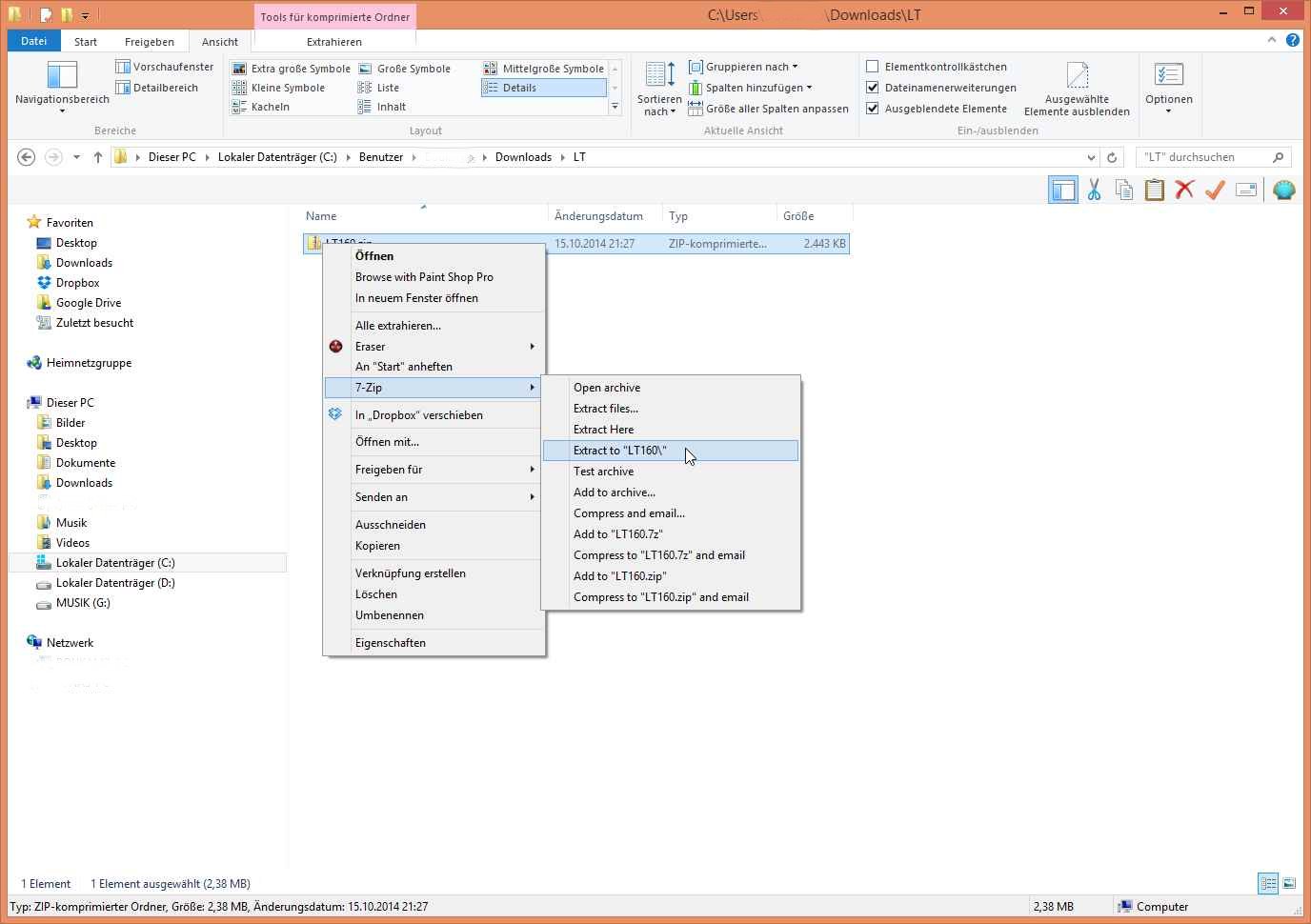Toggle the highlighted navigation pane toolbar icon
Screen dimensions: 1311x924
coord(1063,190)
